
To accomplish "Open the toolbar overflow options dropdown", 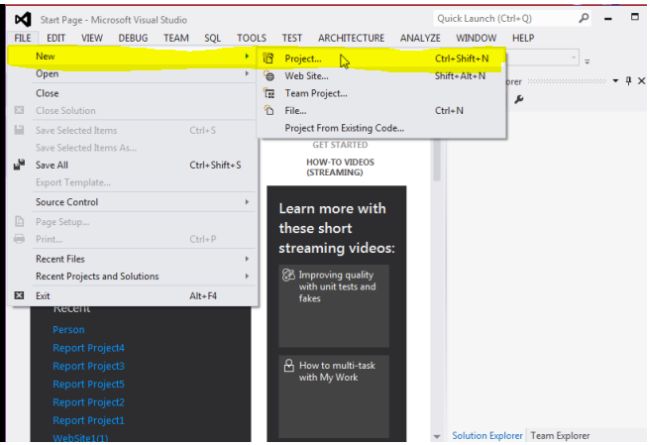I will click(587, 62).
